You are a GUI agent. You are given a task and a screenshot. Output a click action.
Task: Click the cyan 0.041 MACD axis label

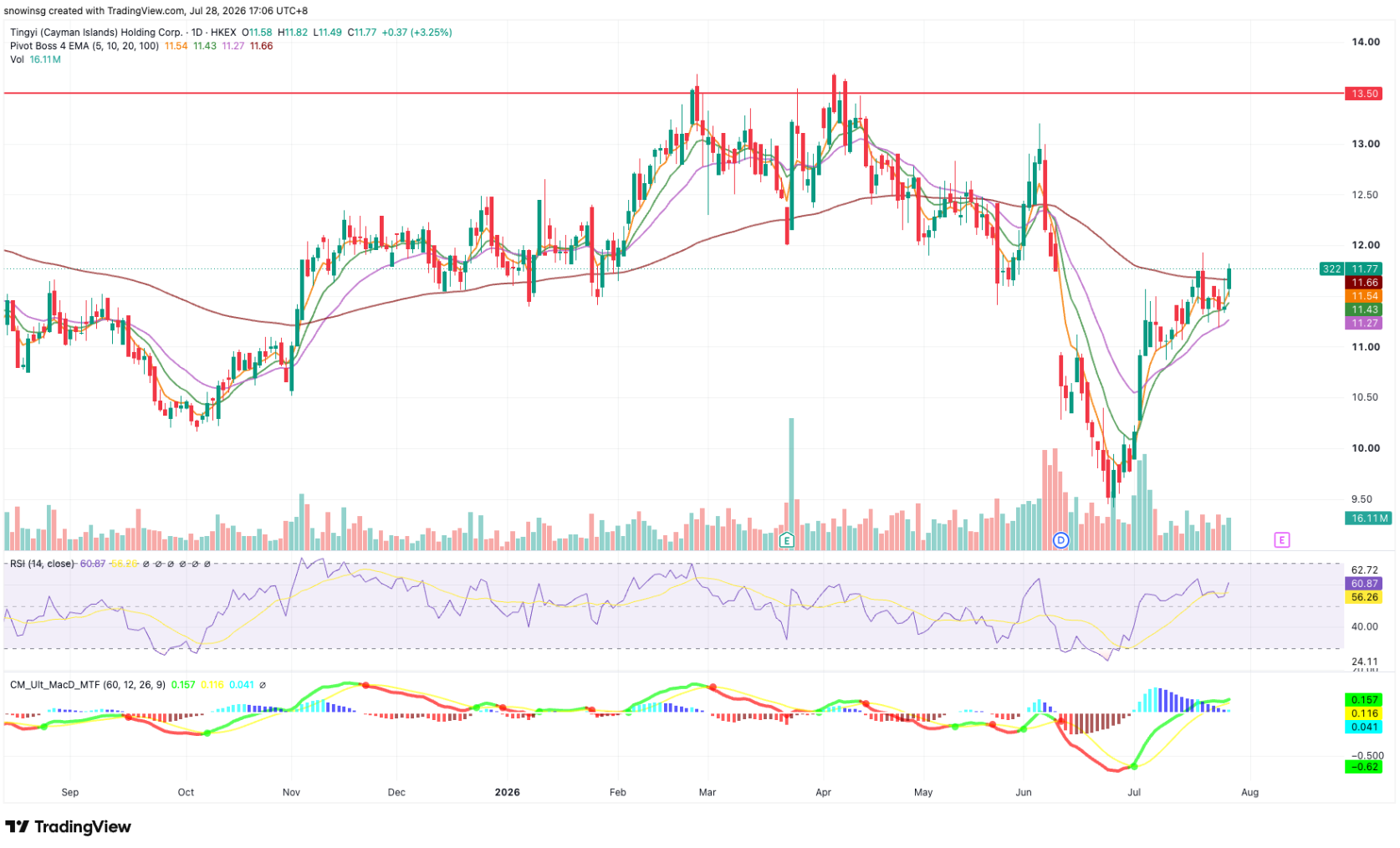(x=1364, y=727)
